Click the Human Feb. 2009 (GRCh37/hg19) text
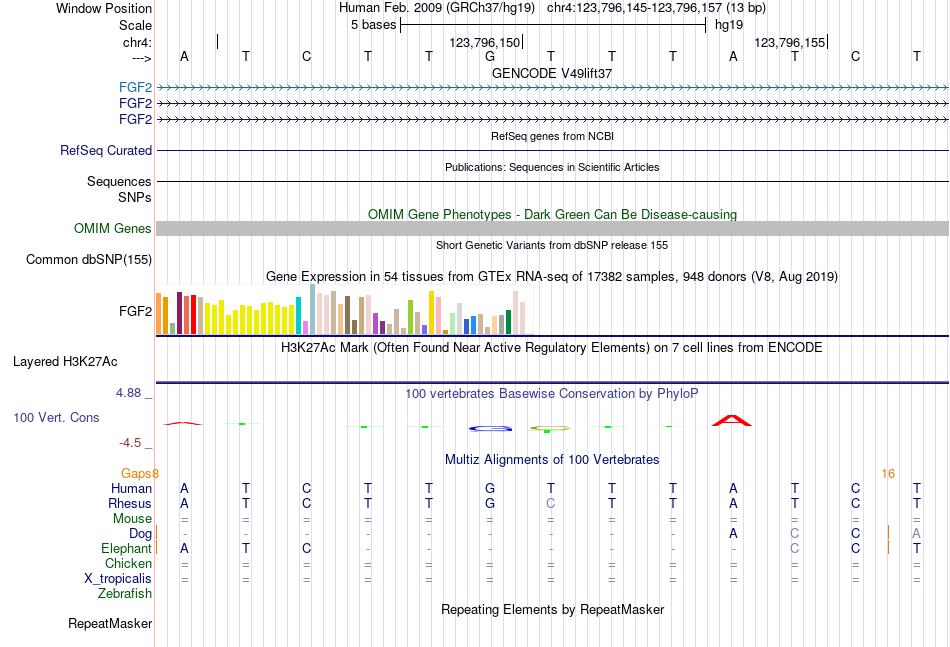This screenshot has width=950, height=647. (x=437, y=8)
